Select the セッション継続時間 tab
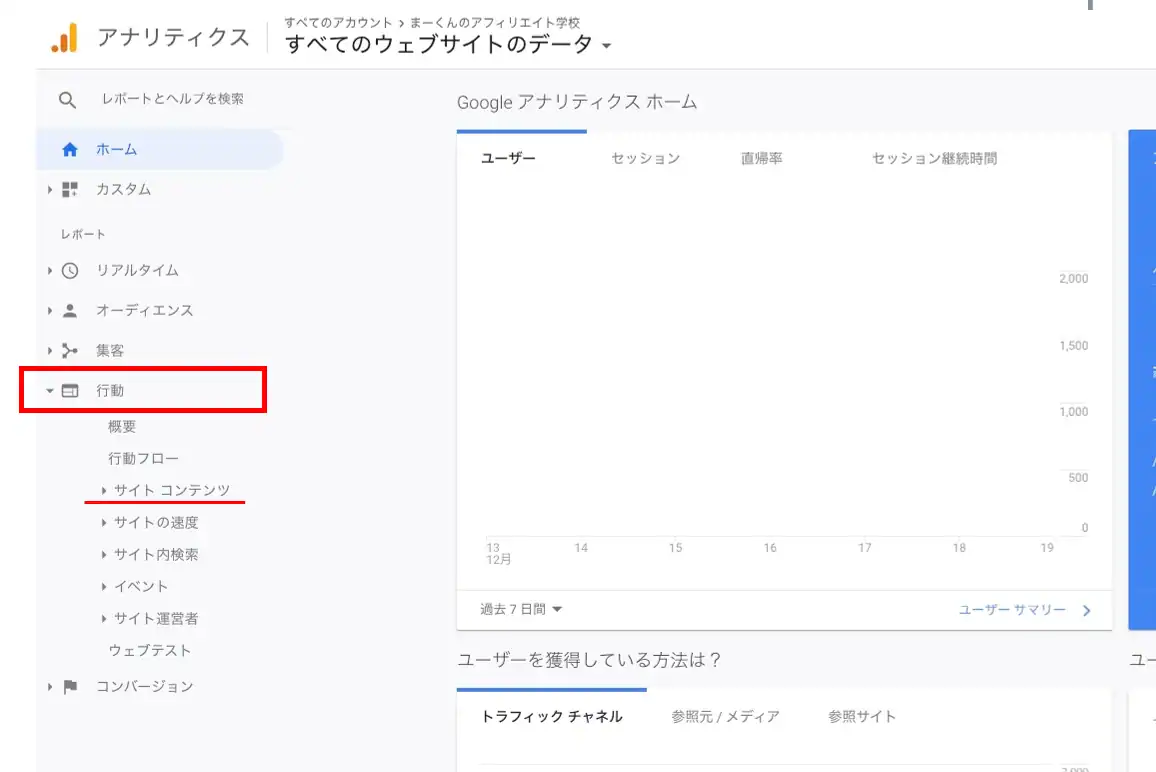 (934, 159)
